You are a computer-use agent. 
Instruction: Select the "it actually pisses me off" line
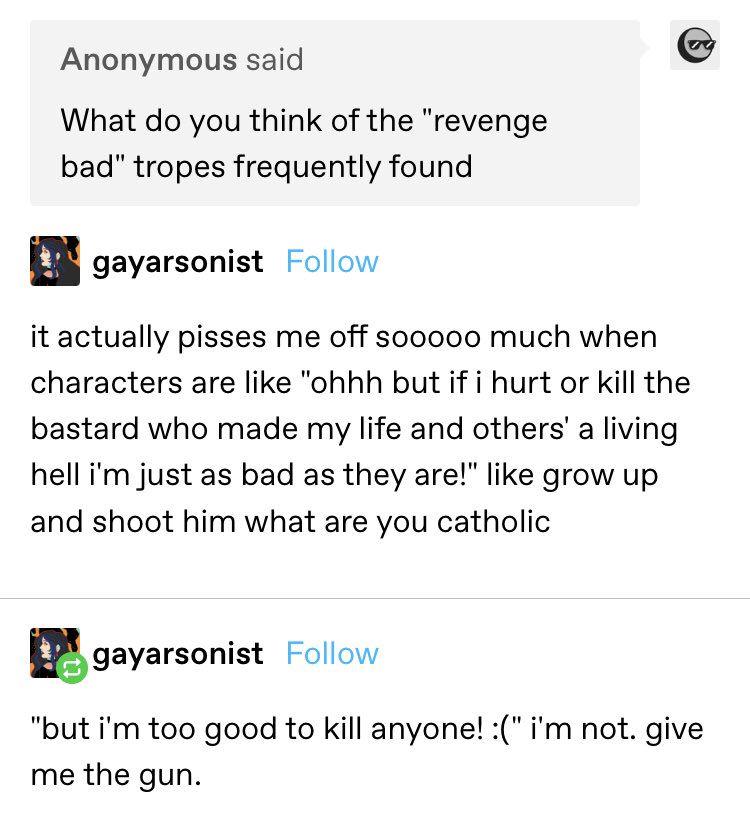click(344, 337)
